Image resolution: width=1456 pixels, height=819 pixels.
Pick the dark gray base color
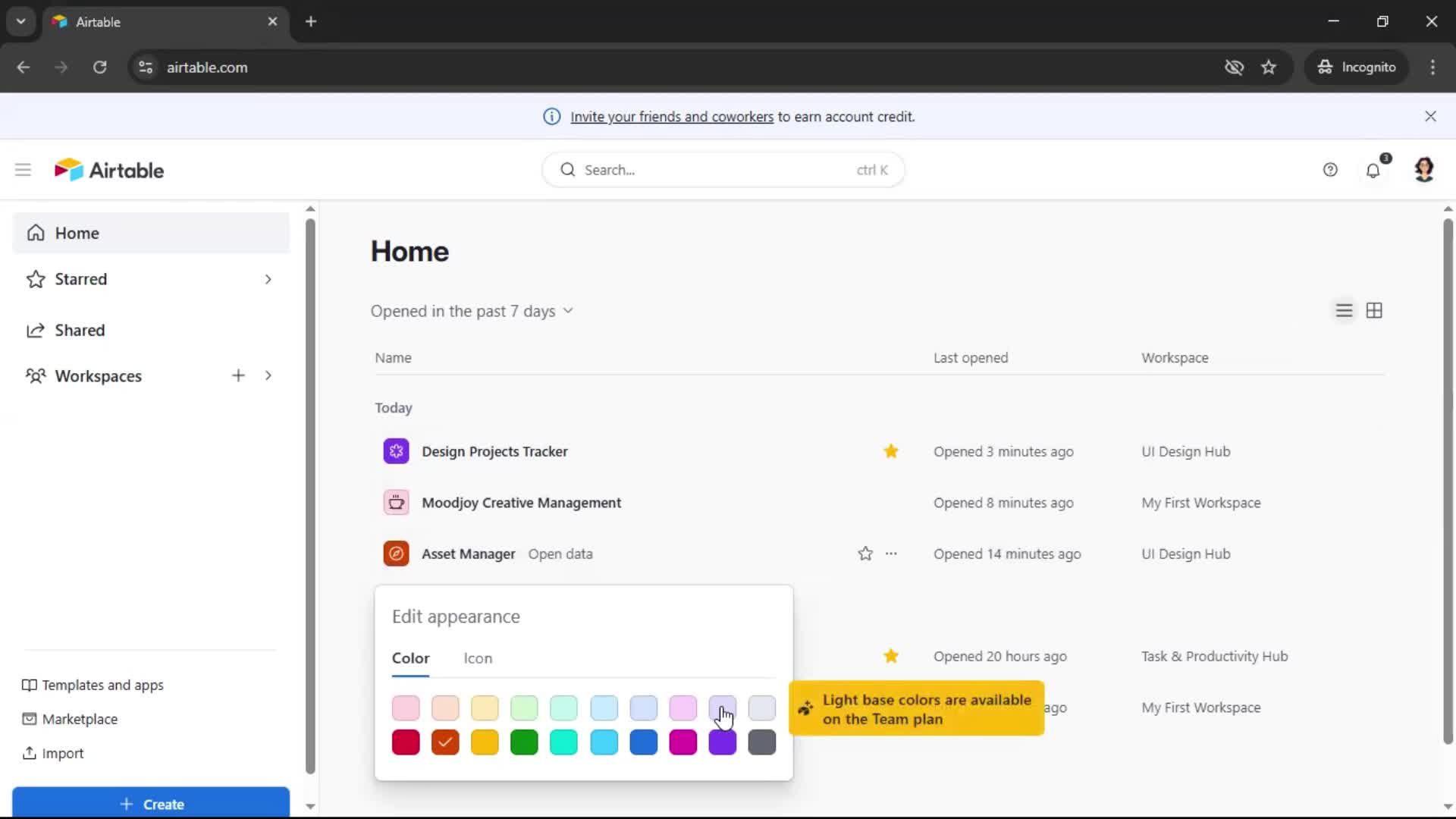click(762, 742)
